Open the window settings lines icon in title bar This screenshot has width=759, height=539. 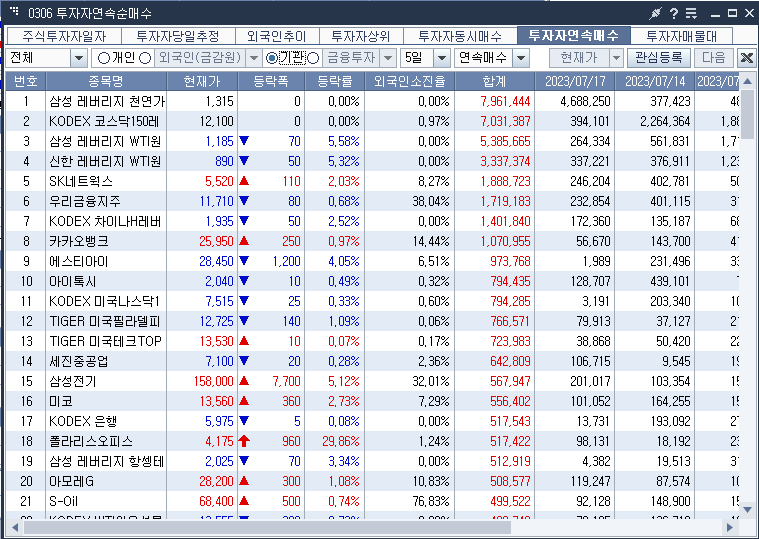pyautogui.click(x=691, y=14)
